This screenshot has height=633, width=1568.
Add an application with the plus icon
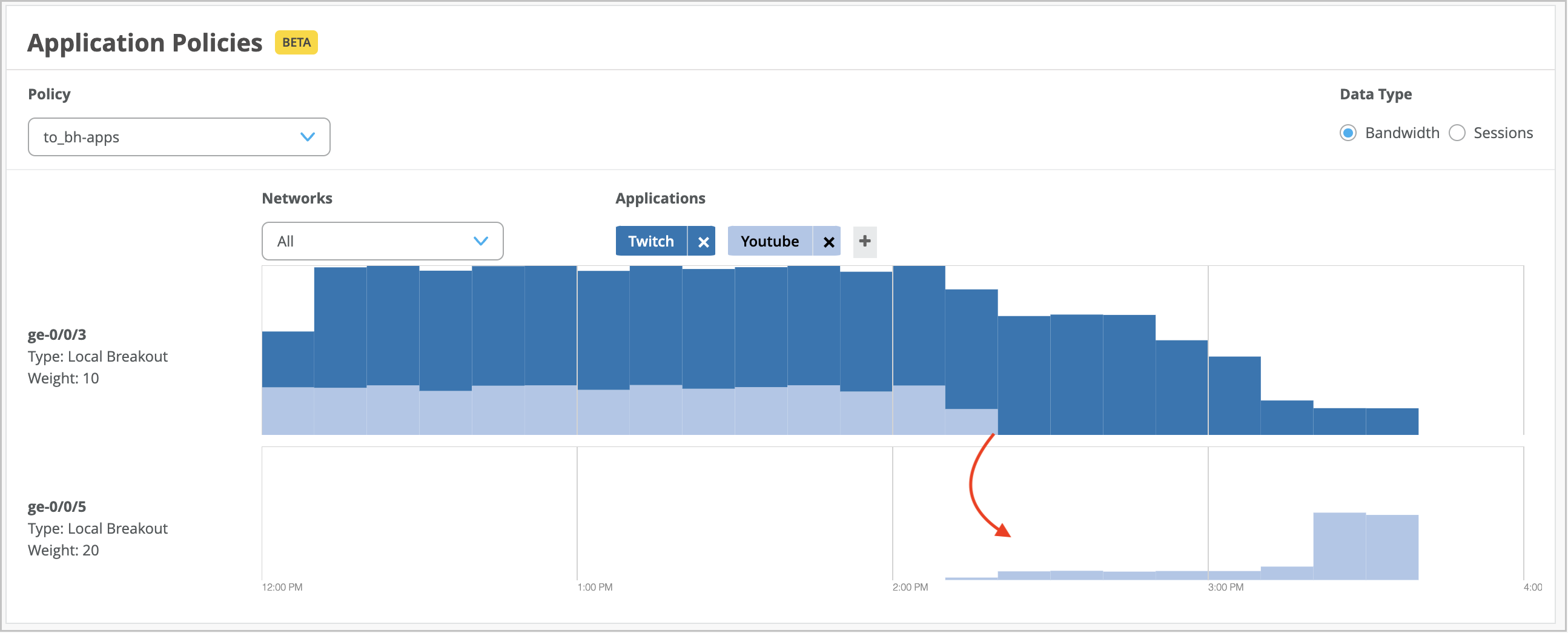point(865,242)
